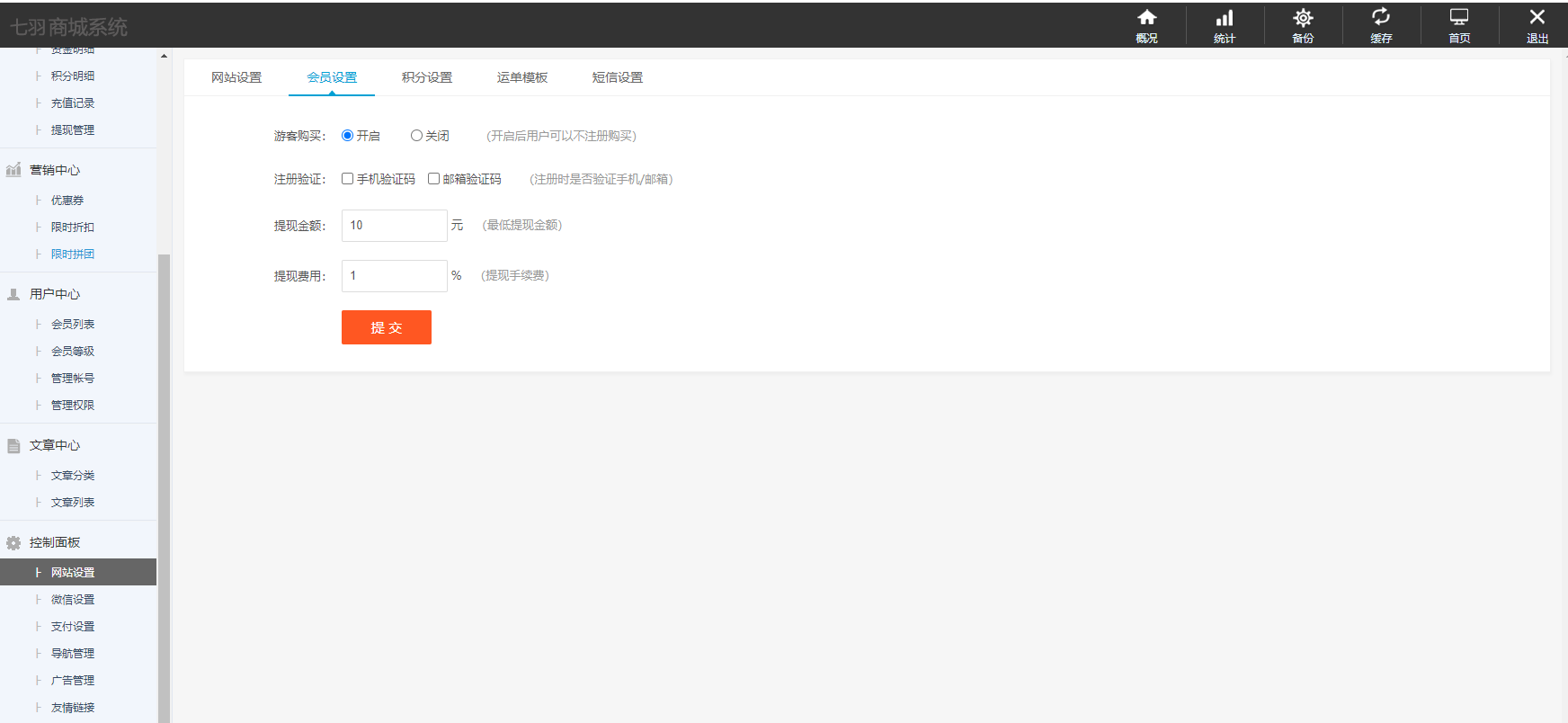Open 会员列表 in the sidebar

(x=73, y=325)
